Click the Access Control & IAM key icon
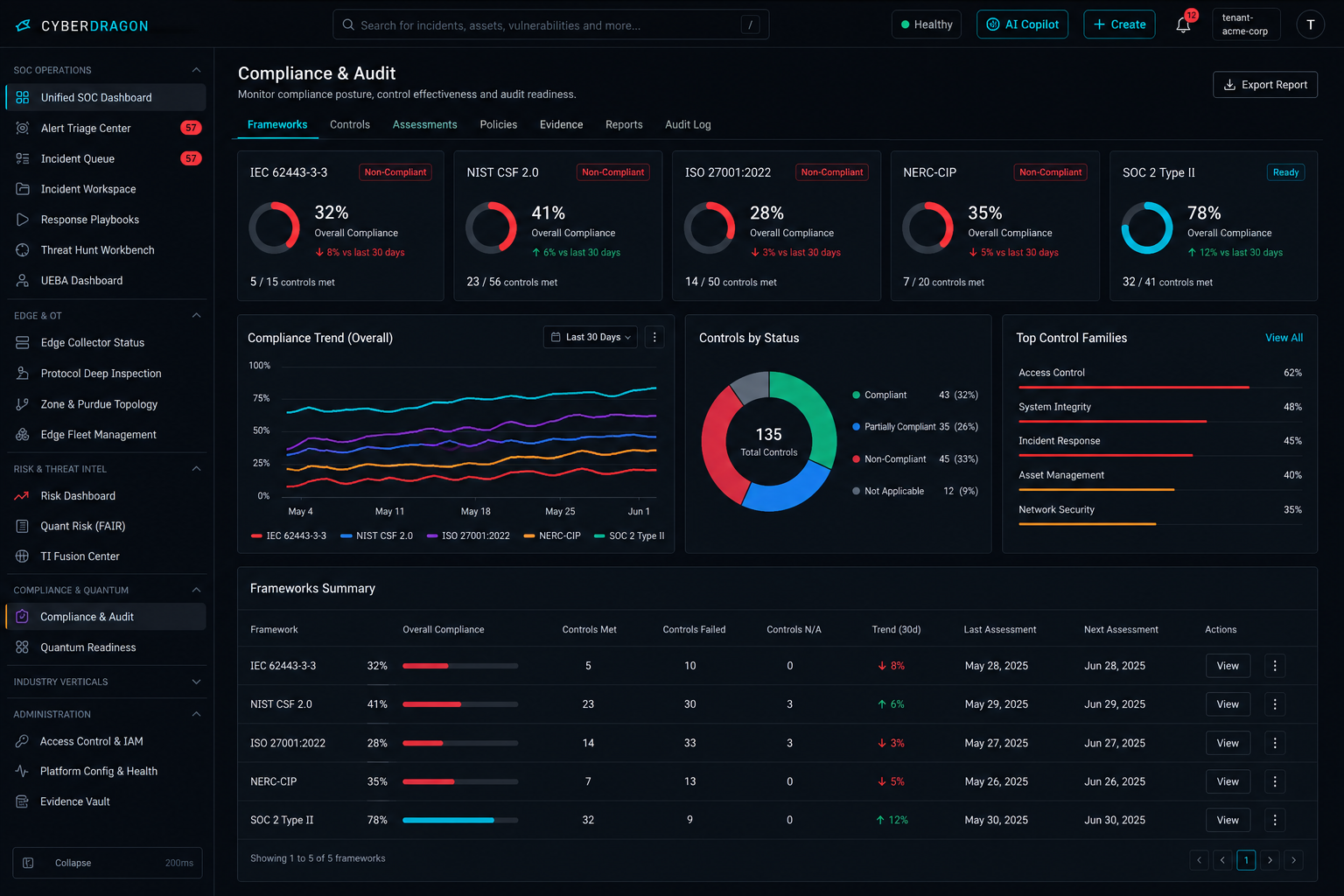Viewport: 1344px width, 896px height. [x=23, y=741]
